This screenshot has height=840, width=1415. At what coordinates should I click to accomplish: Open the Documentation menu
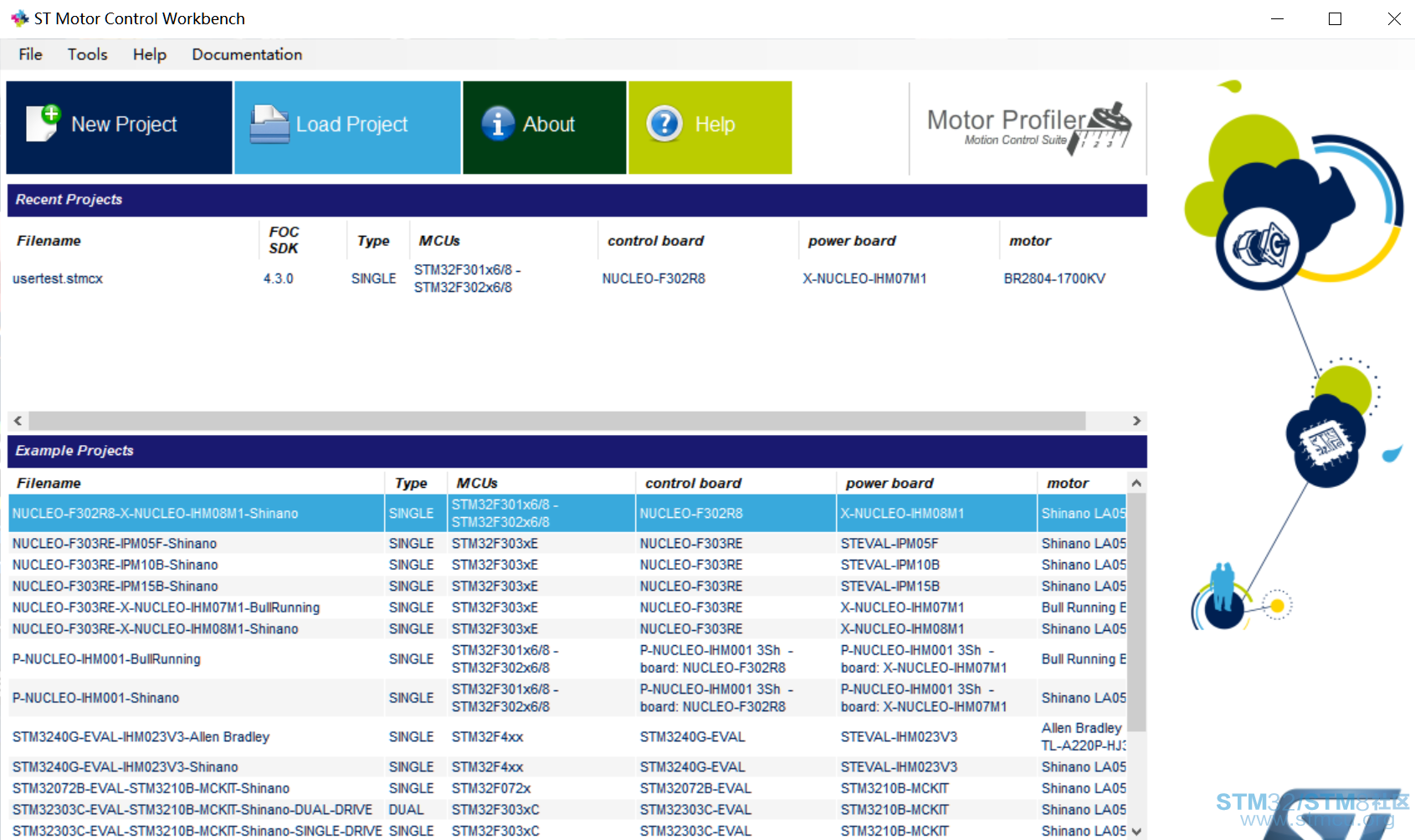[247, 54]
